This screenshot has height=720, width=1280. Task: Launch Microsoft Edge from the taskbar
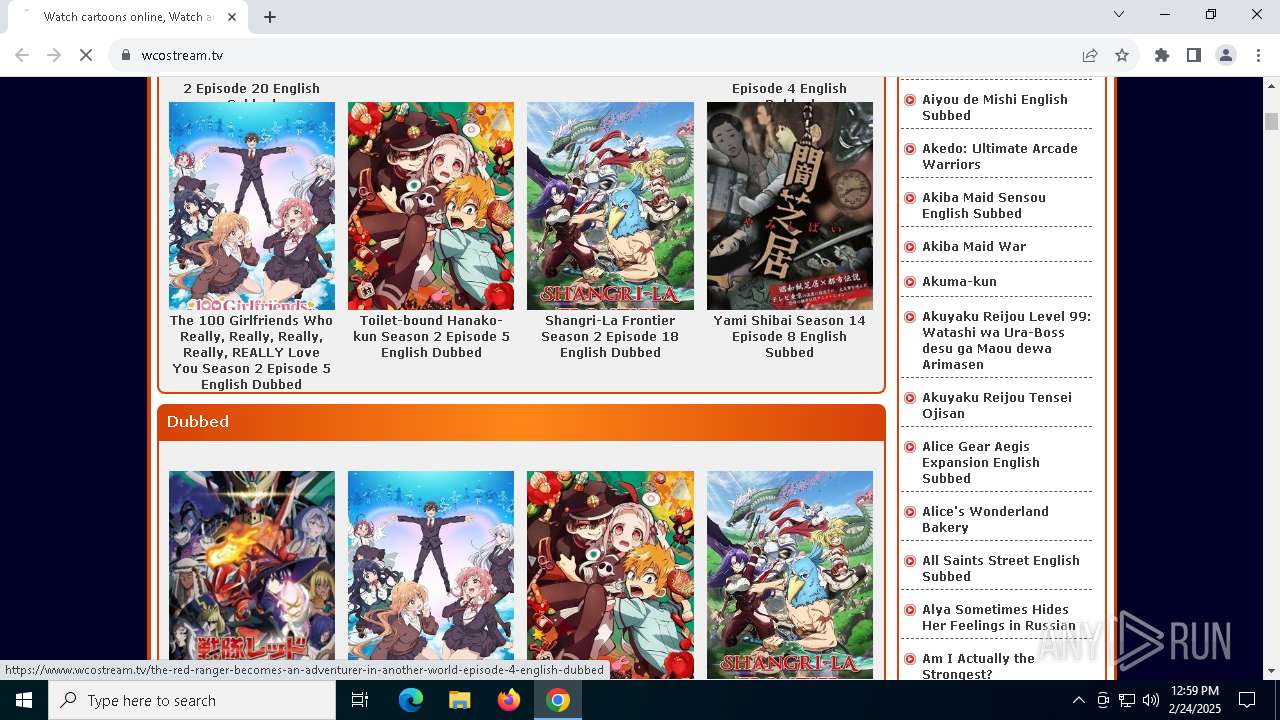coord(411,700)
